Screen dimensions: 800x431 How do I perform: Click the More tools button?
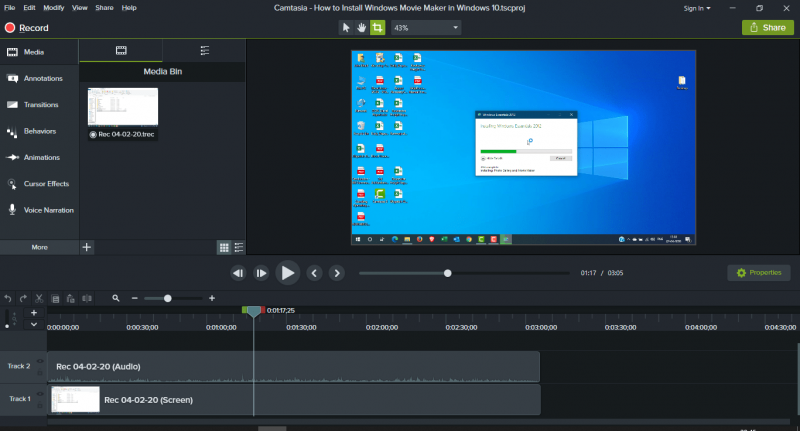pos(39,247)
